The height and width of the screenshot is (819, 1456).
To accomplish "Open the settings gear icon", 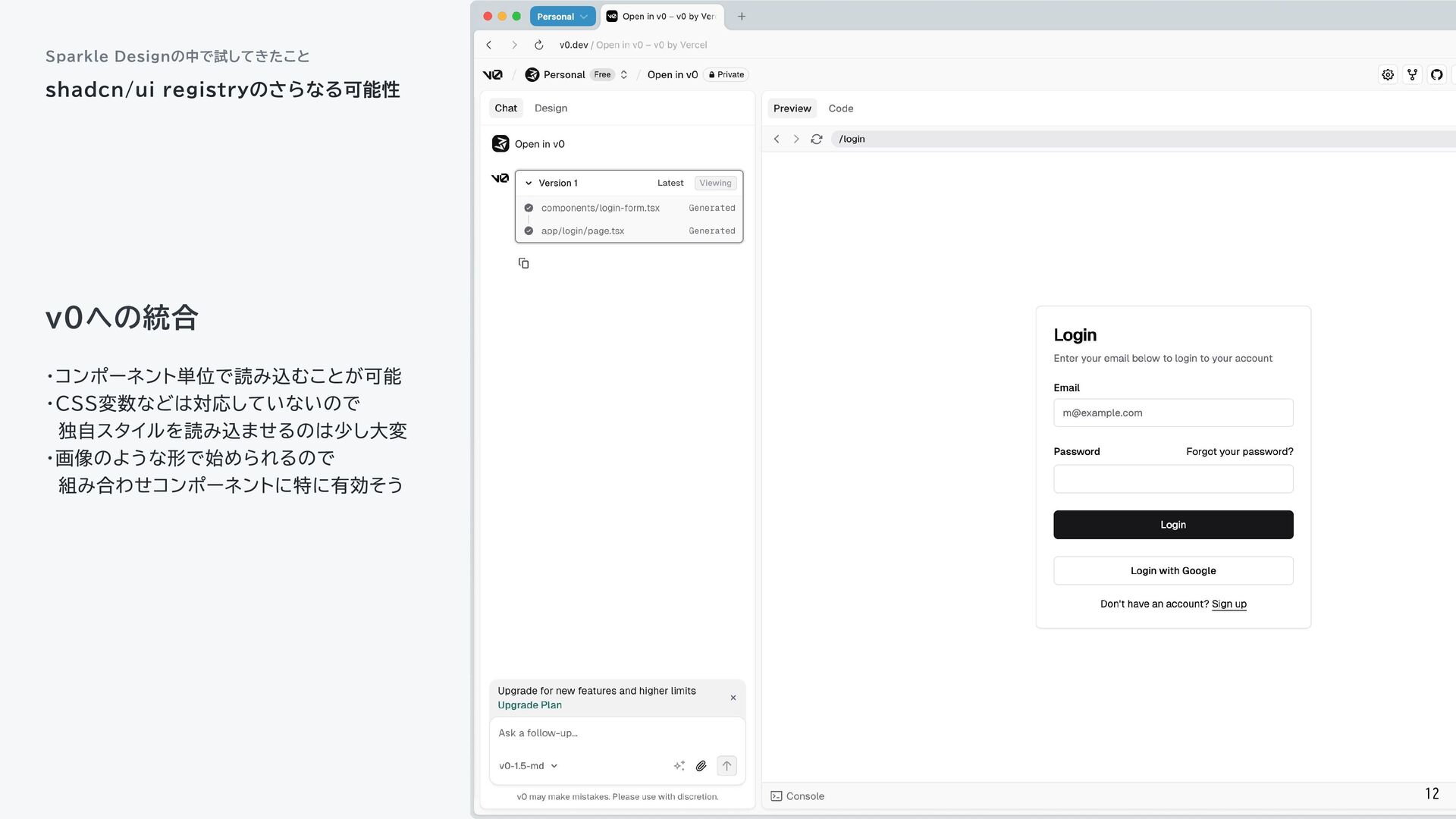I will point(1388,74).
